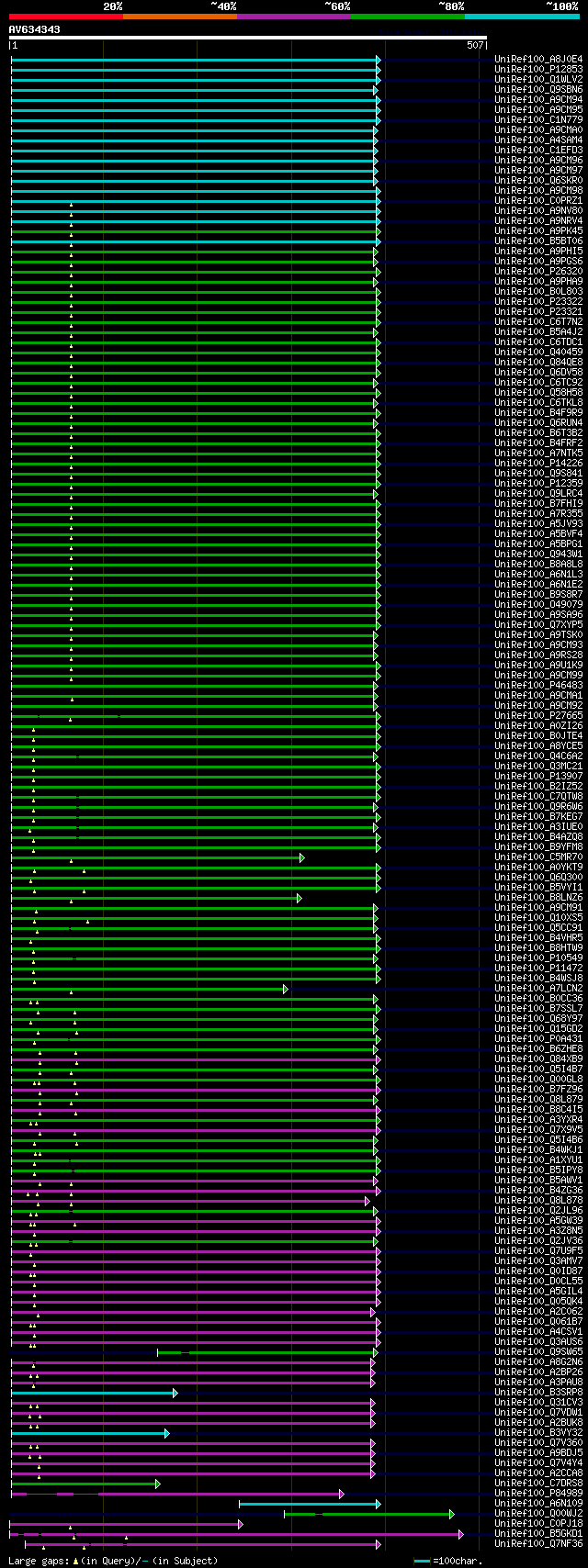This screenshot has width=588, height=1568.
Task: Open hit UniRef100_Q1WLV2
Action: pyautogui.click(x=538, y=79)
